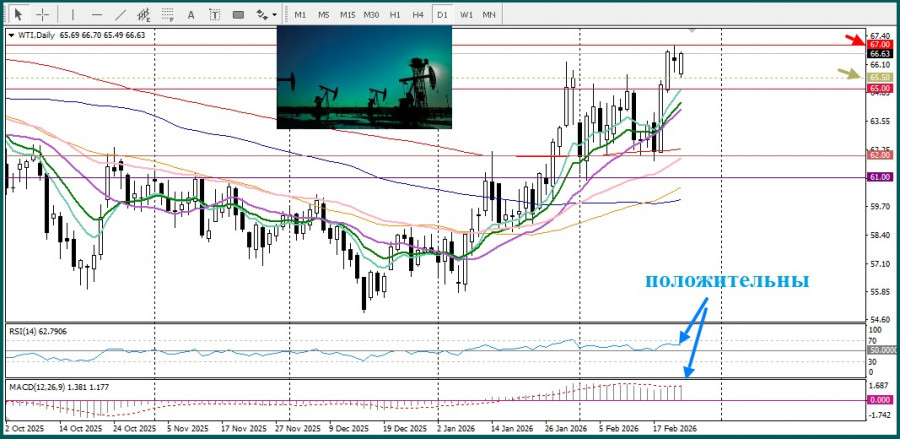Expand the WTI,Daily chart title triangle
900x439 pixels.
click(11, 34)
